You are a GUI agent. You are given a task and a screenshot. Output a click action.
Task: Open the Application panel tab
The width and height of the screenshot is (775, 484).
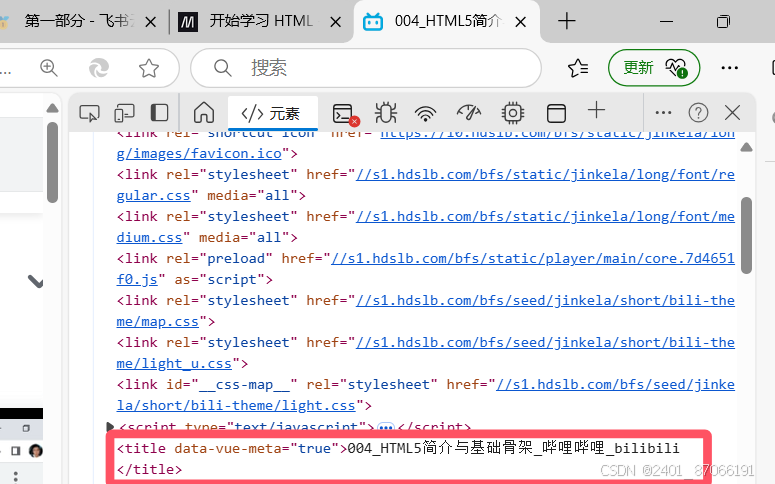coord(556,113)
